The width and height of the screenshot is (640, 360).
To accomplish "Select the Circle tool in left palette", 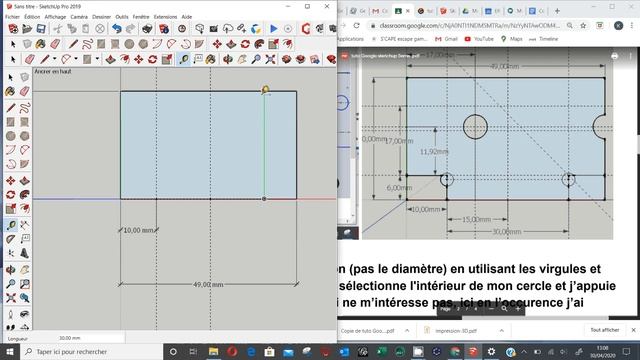I will [x=11, y=136].
